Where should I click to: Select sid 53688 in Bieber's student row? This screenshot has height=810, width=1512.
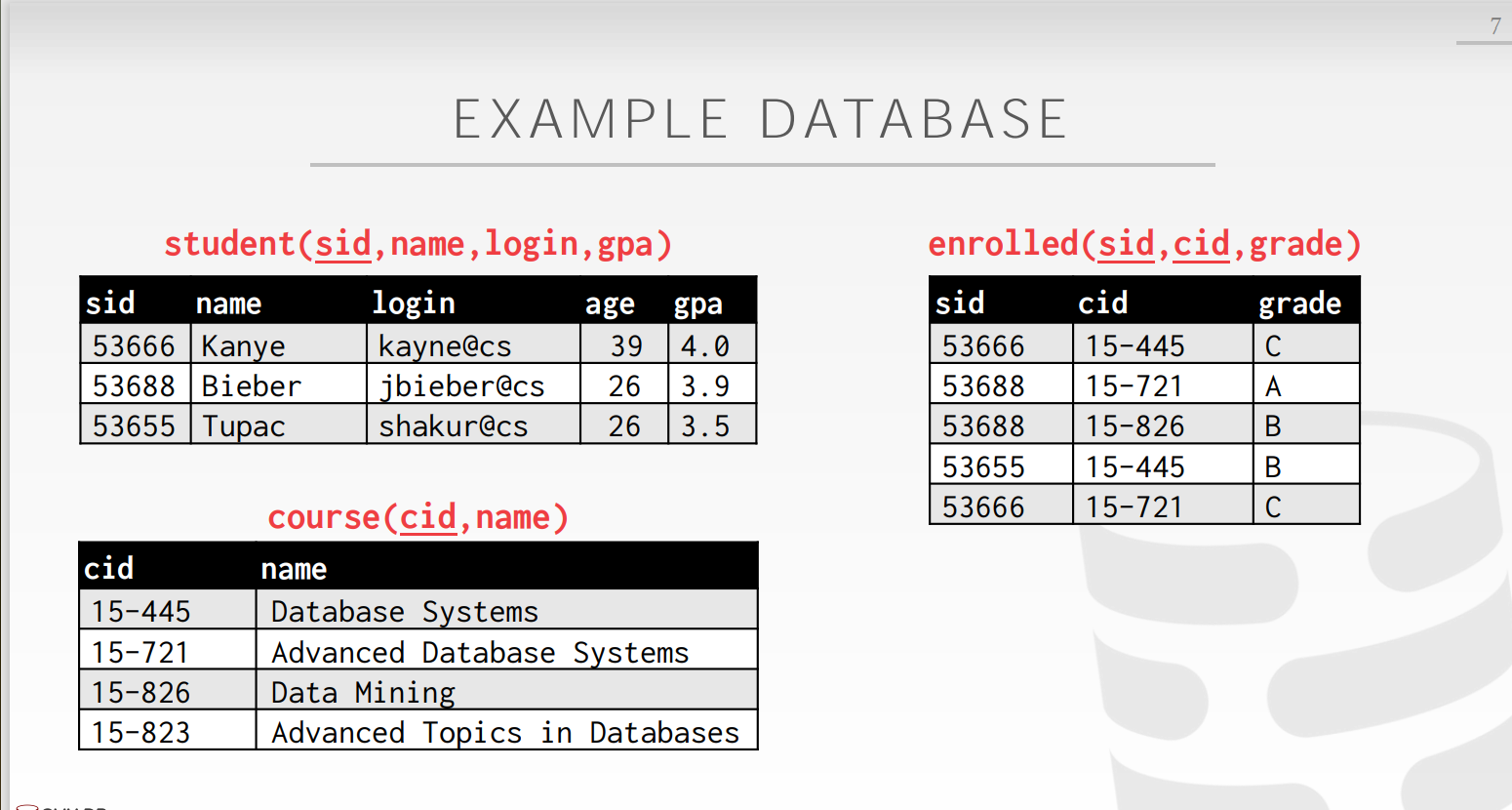pos(134,386)
